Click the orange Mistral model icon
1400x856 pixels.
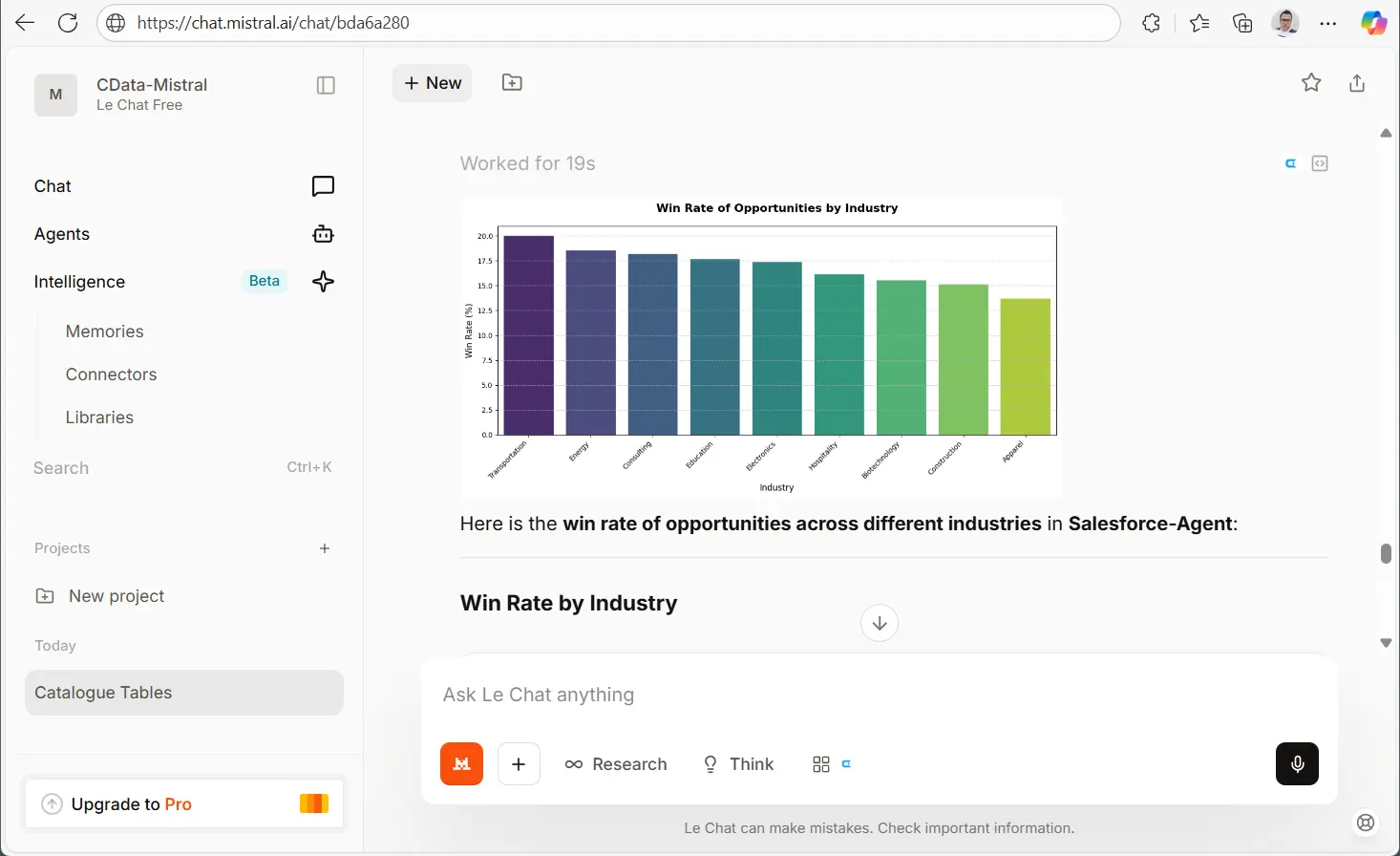pos(461,763)
